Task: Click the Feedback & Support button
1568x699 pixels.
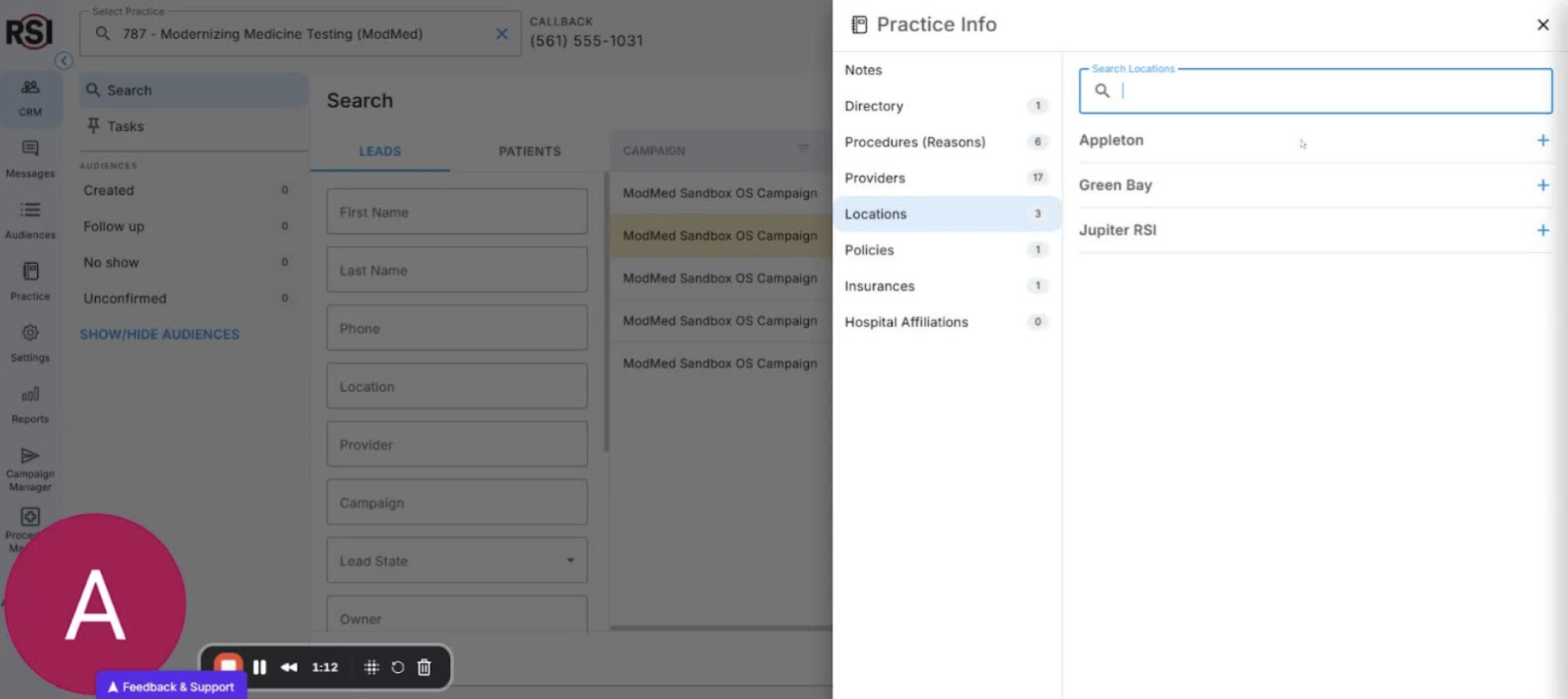Action: tap(171, 687)
